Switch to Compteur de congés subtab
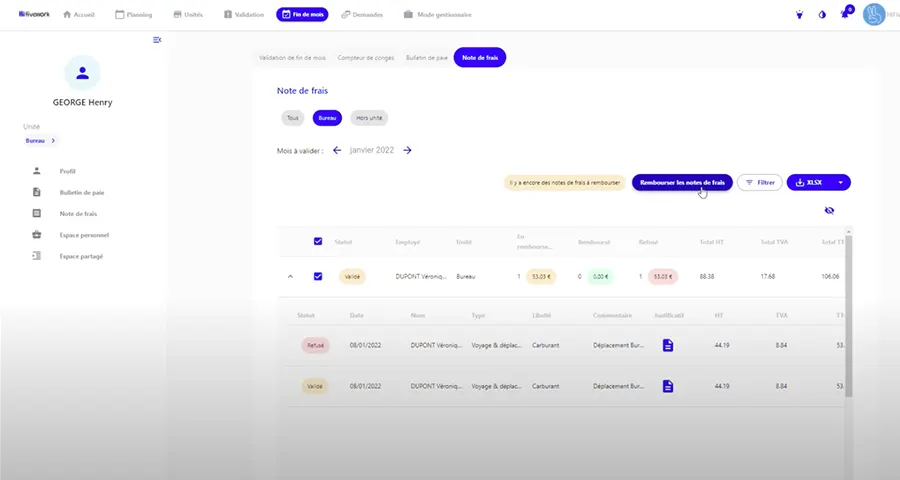This screenshot has height=480, width=900. [x=366, y=57]
